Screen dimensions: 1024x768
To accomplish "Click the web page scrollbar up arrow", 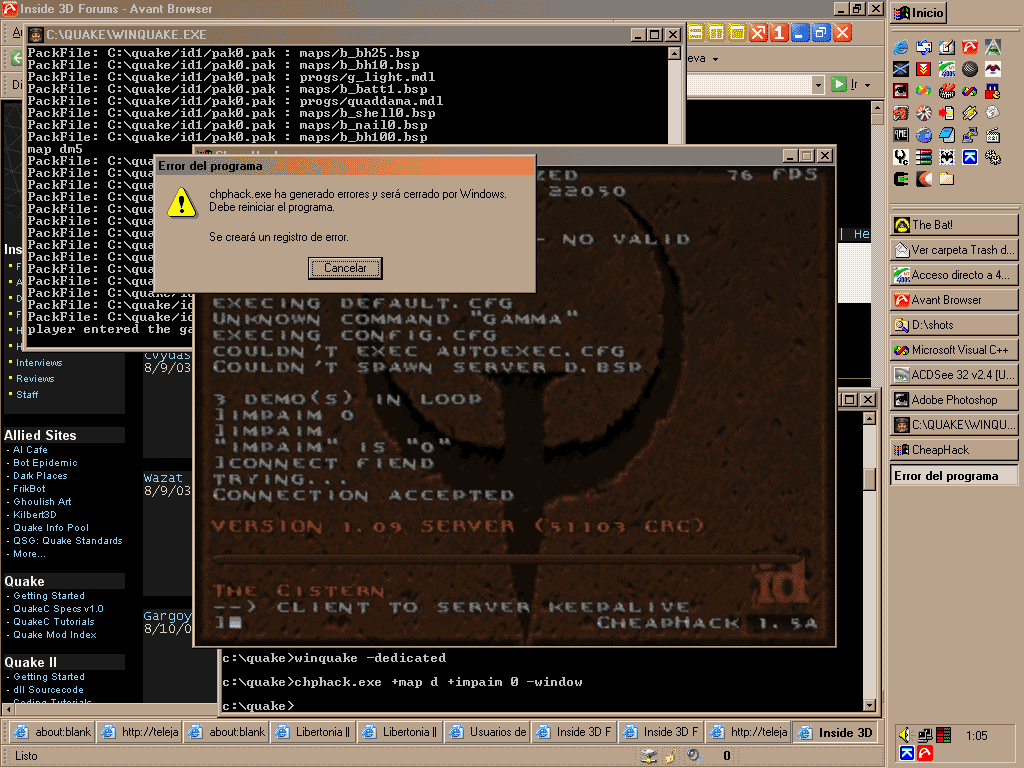I will (x=877, y=108).
